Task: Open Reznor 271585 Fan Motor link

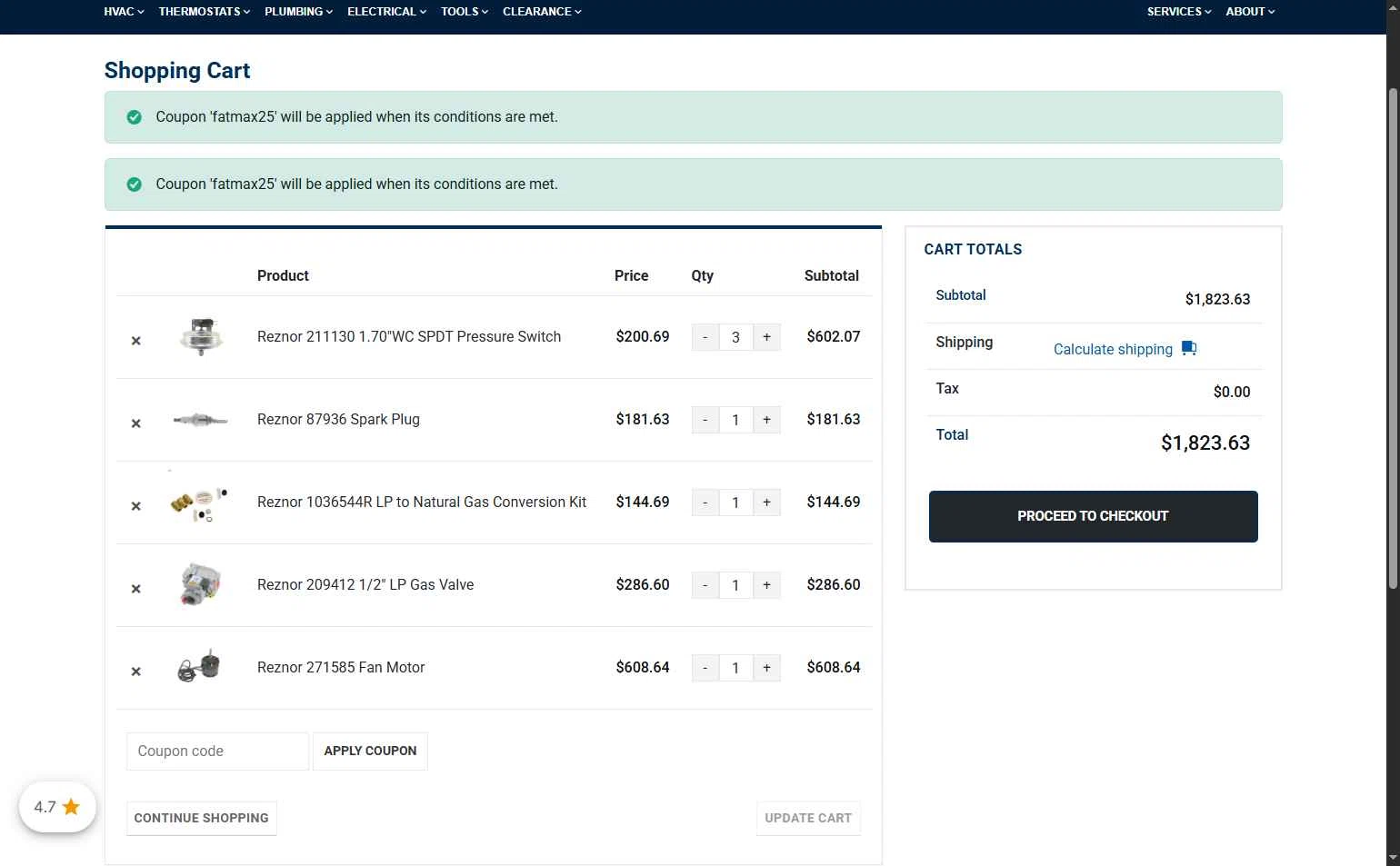Action: 341,668
